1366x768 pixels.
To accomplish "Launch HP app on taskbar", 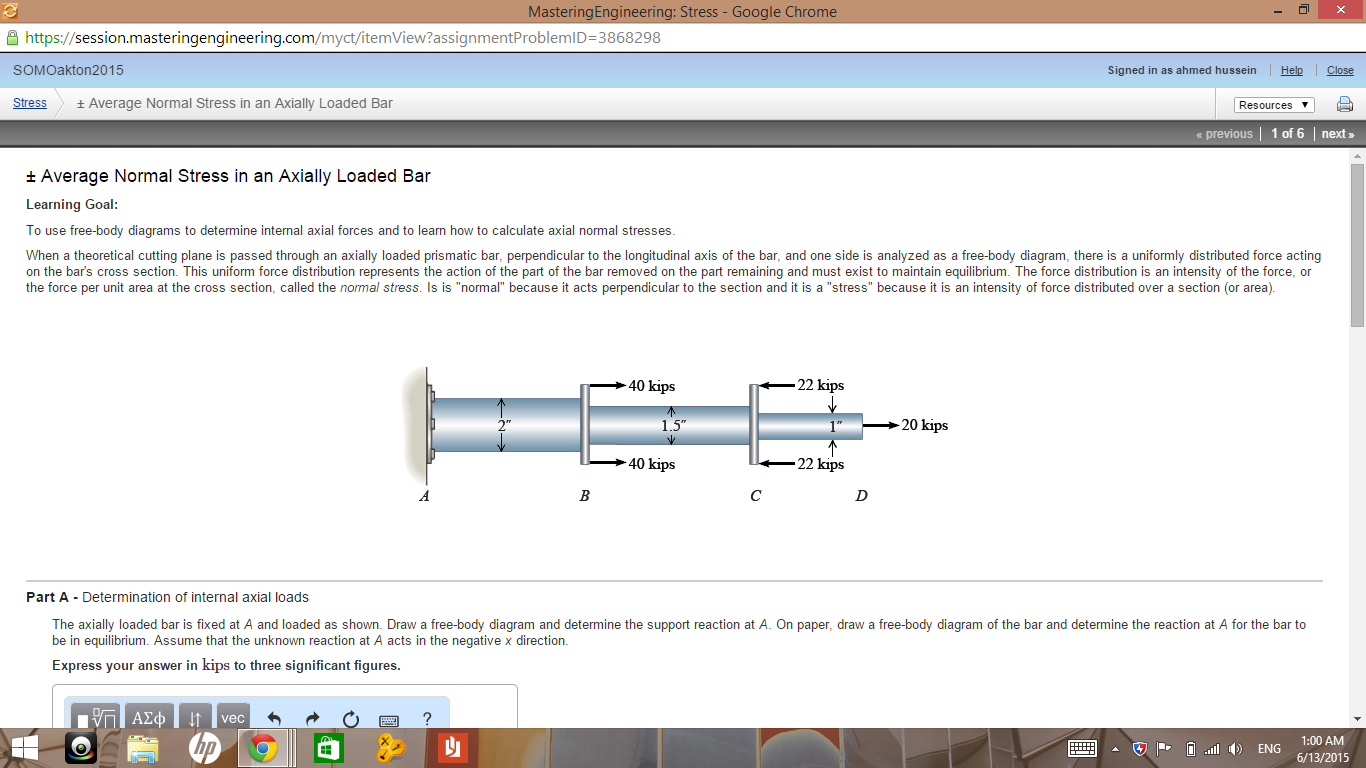I will click(205, 749).
